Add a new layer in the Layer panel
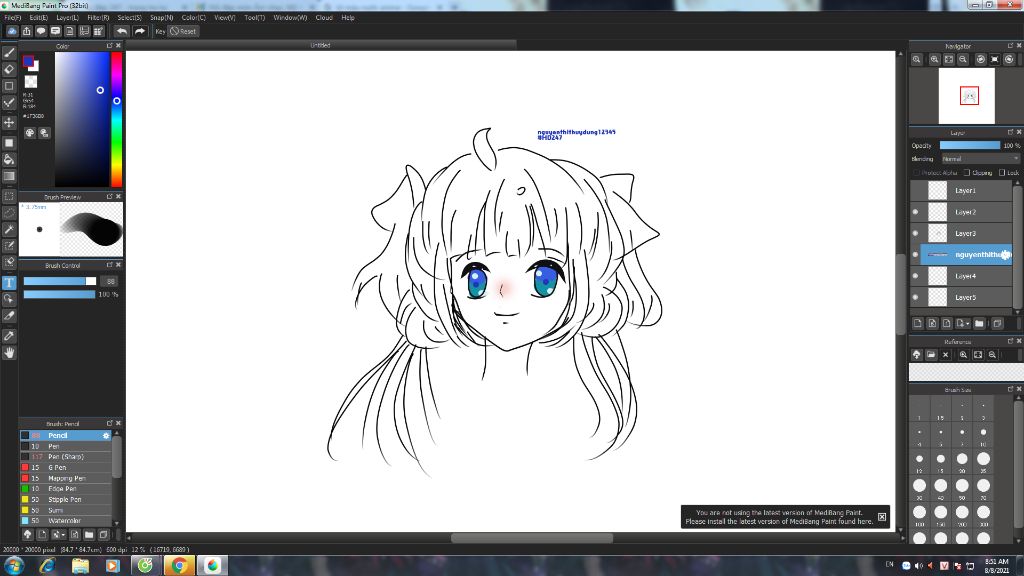 [918, 323]
